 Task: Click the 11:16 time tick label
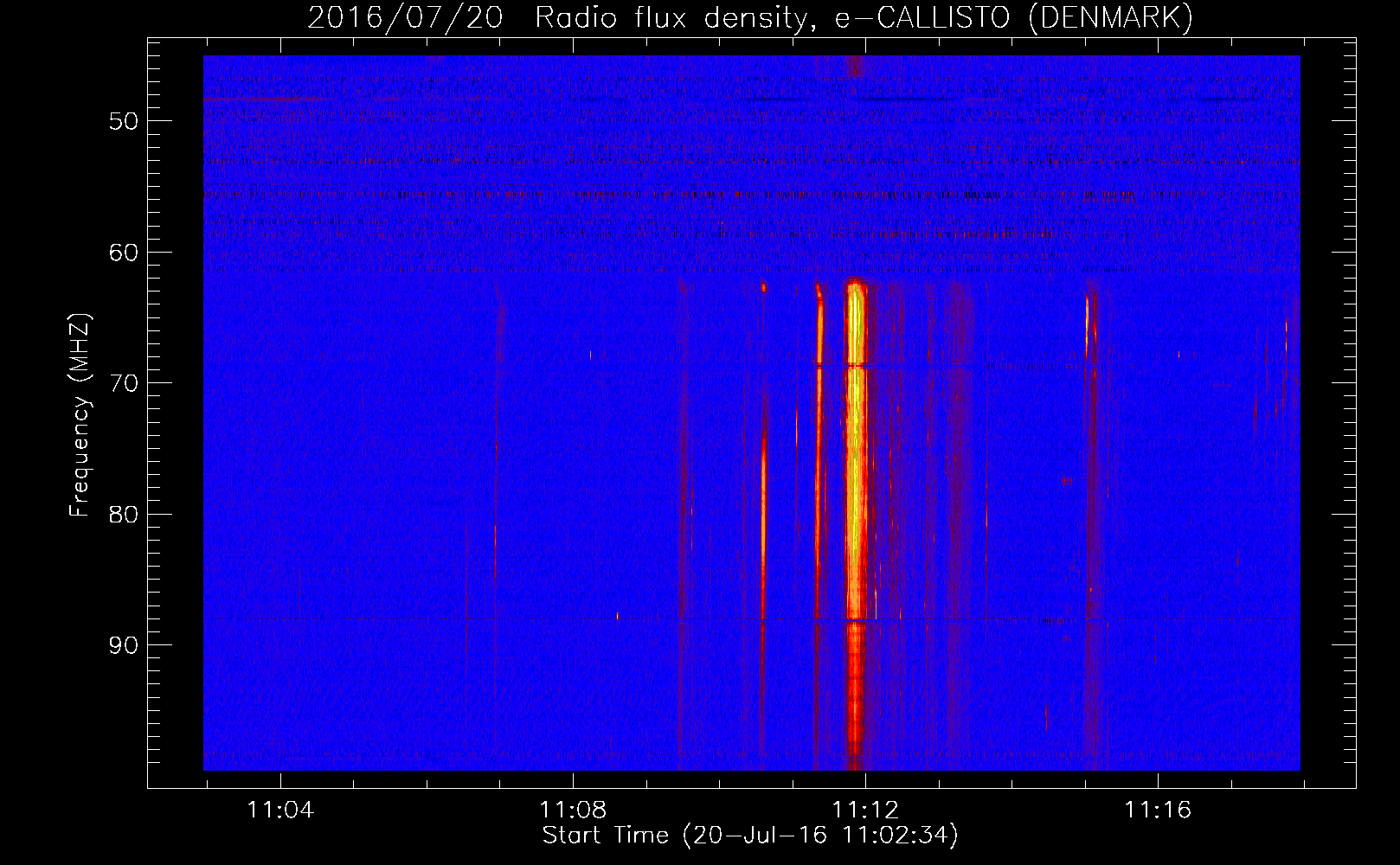coord(1158,811)
